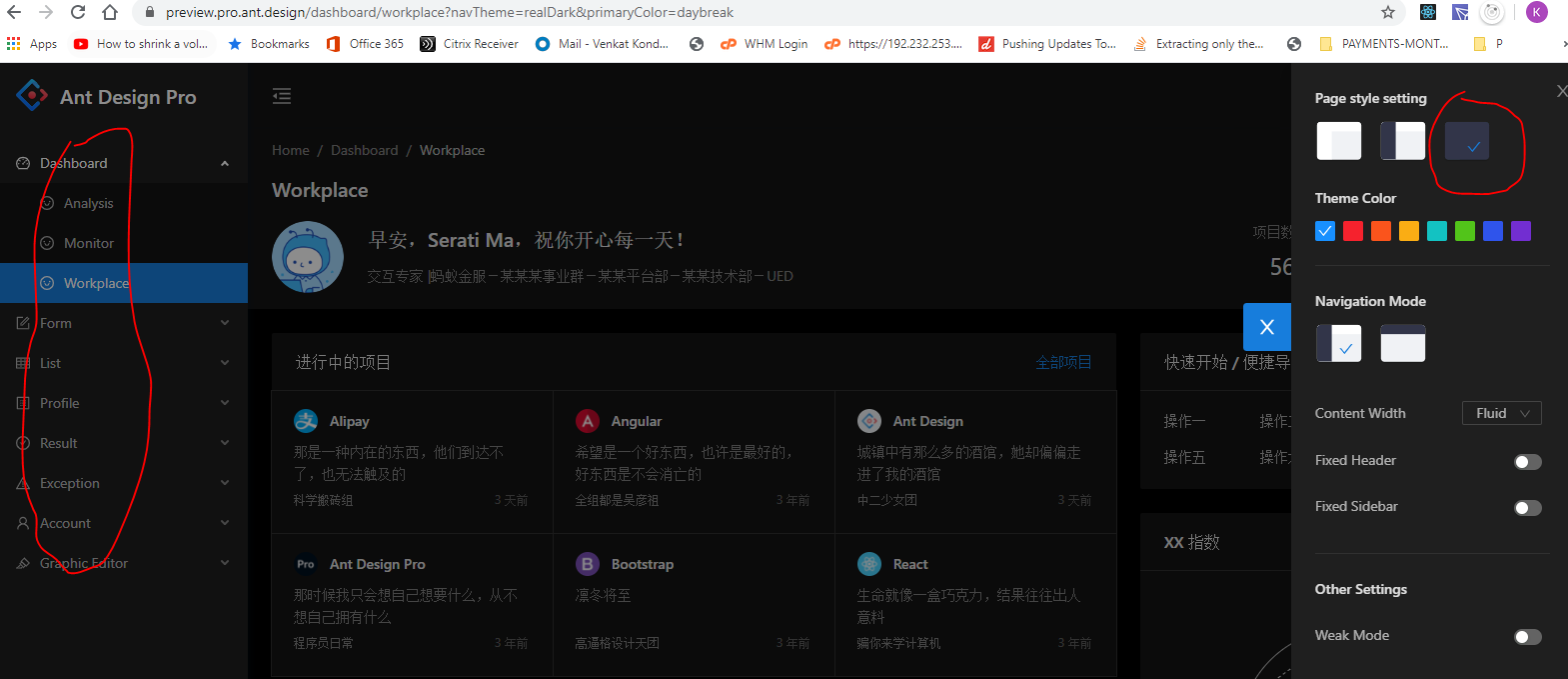
Task: Choose side menu navigation mode
Action: (x=1339, y=343)
